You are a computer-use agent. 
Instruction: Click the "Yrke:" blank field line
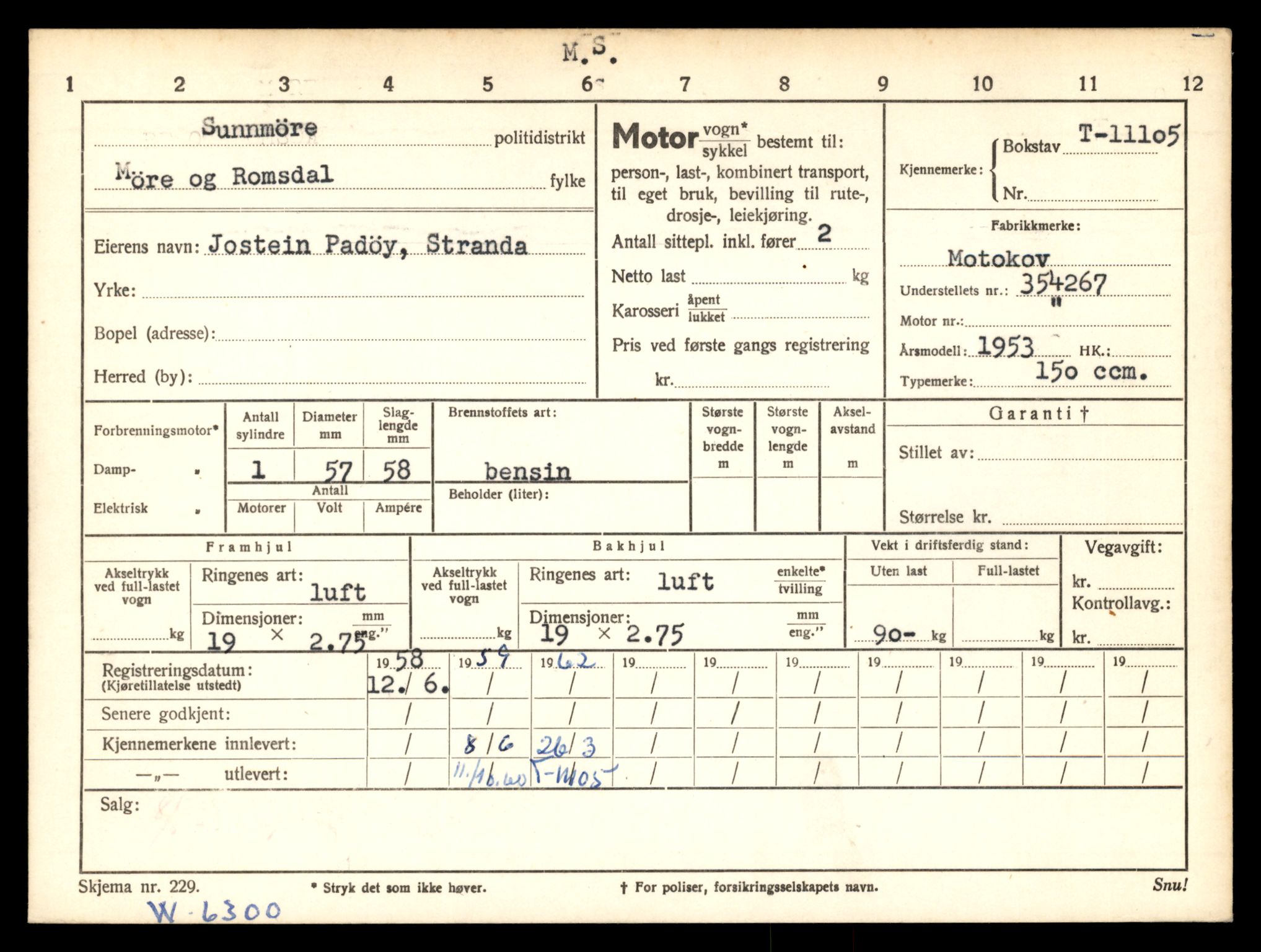pyautogui.click(x=362, y=290)
